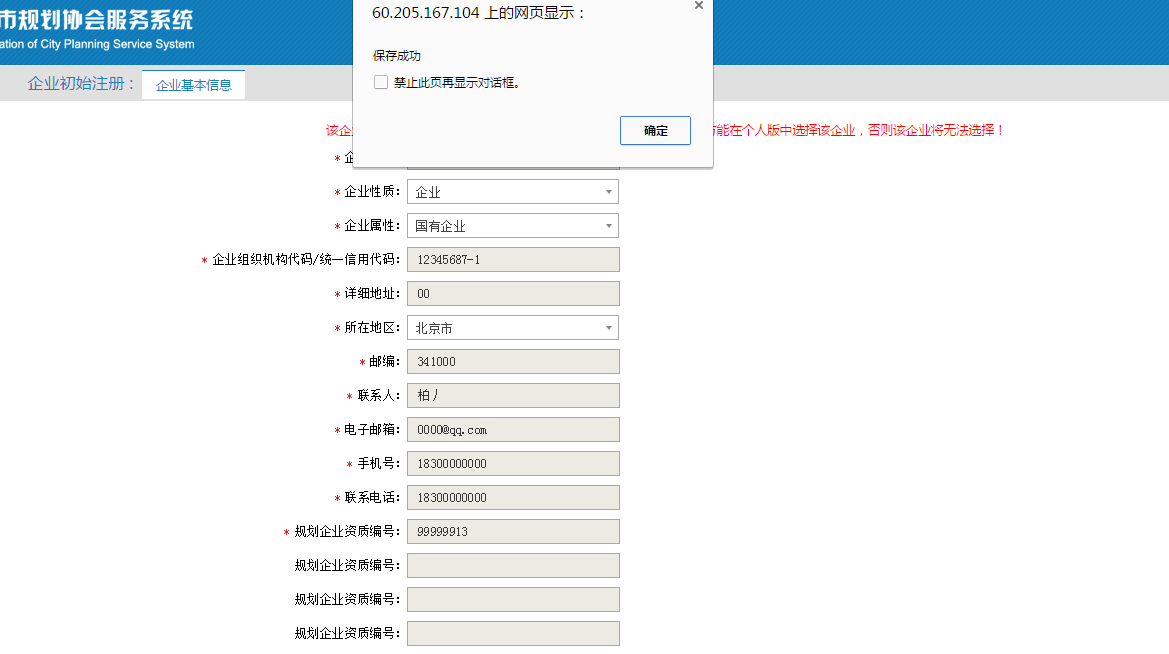Viewport: 1169px width, 654px height.
Task: Click the last 规划企业资质编号 field at bottom
Action: coord(513,634)
